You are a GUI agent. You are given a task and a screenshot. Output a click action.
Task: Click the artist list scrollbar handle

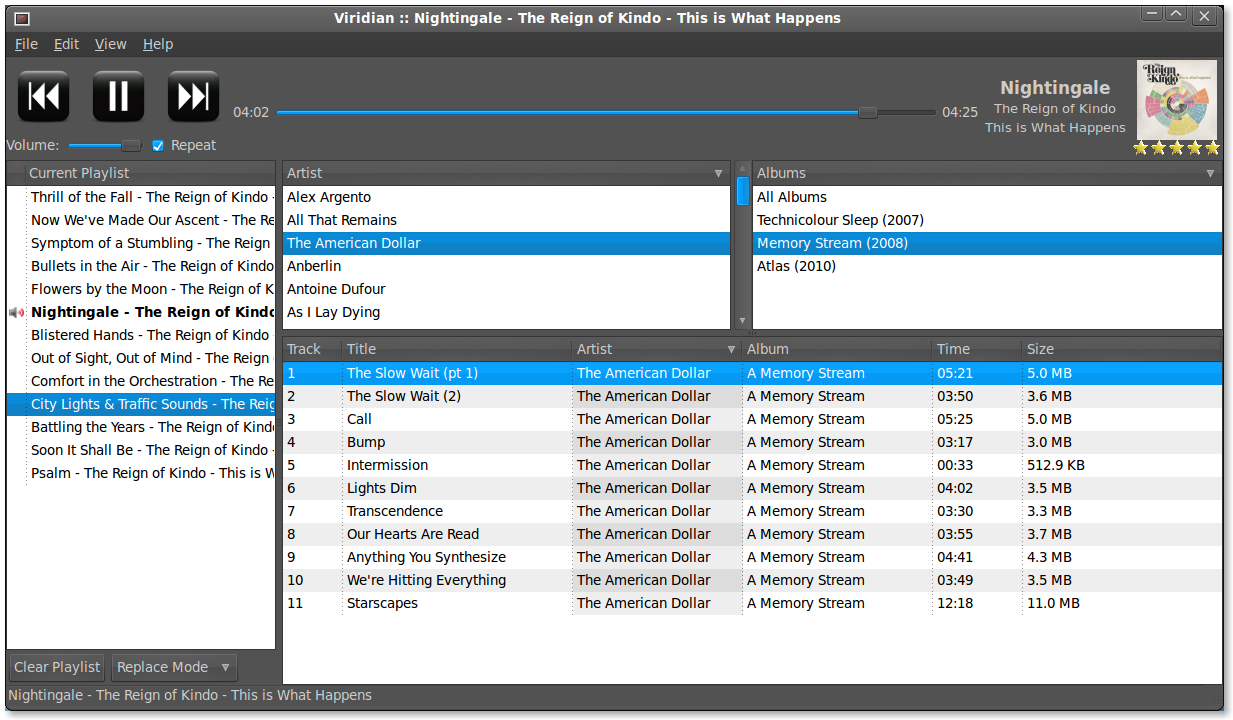[742, 191]
